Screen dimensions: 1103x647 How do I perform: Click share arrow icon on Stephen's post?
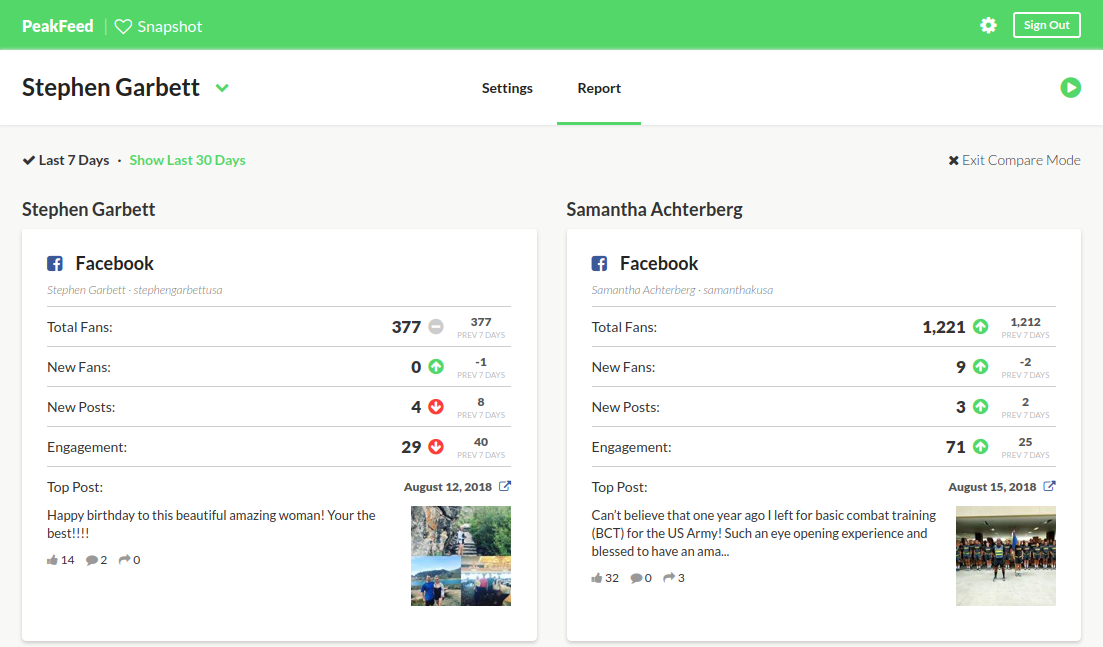pyautogui.click(x=125, y=560)
